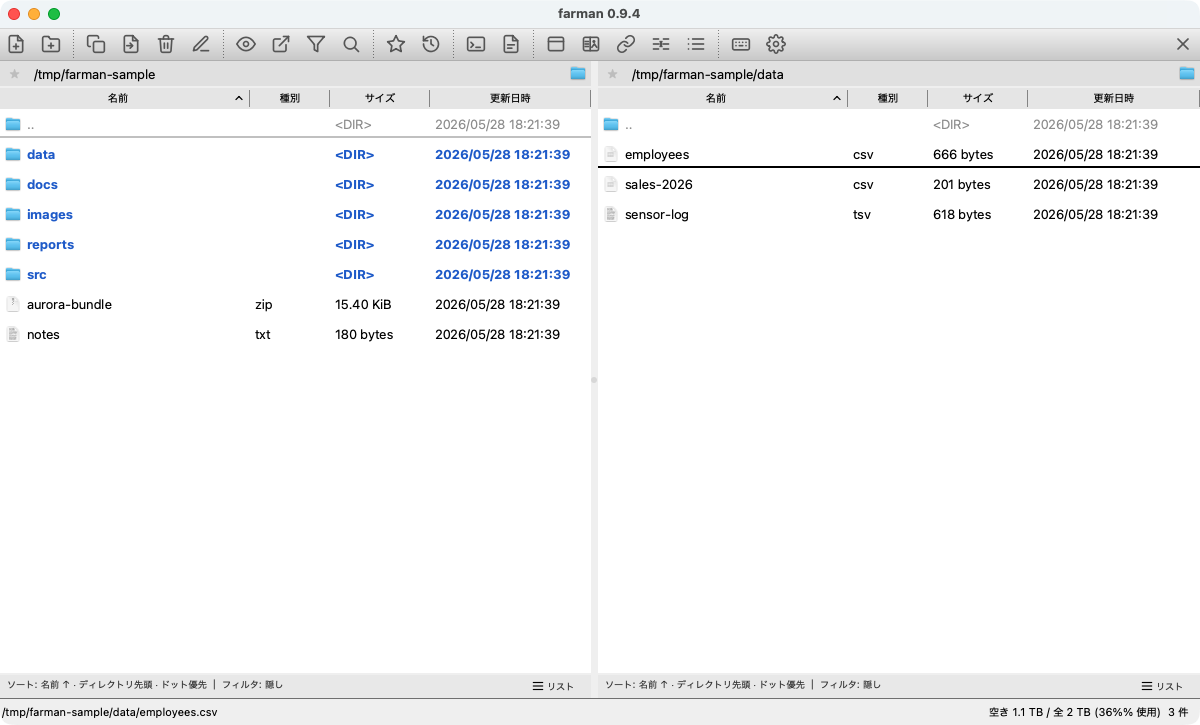Sort right pane by 名前 column
1200x725 pixels.
723,98
